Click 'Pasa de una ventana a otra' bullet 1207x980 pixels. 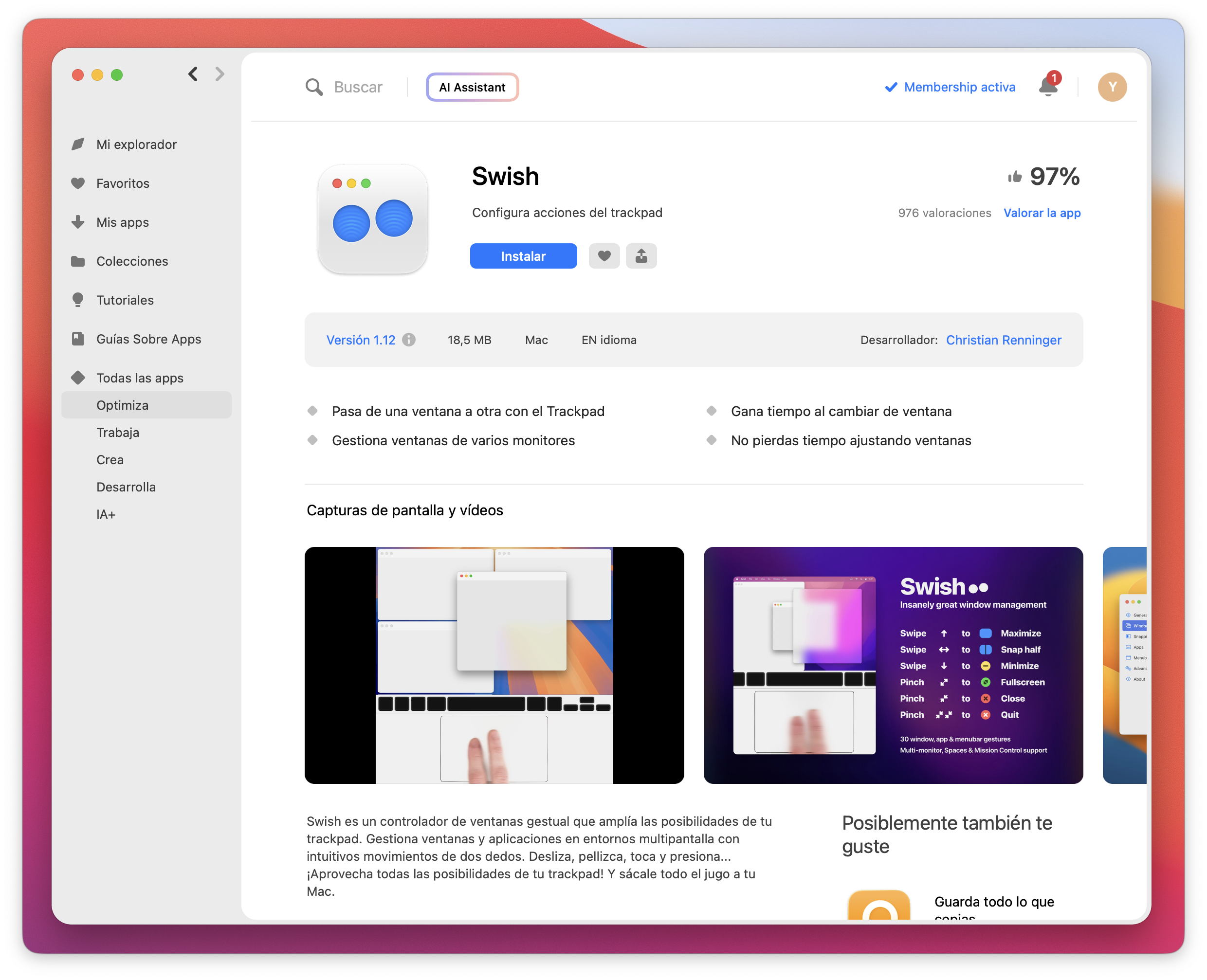467,411
